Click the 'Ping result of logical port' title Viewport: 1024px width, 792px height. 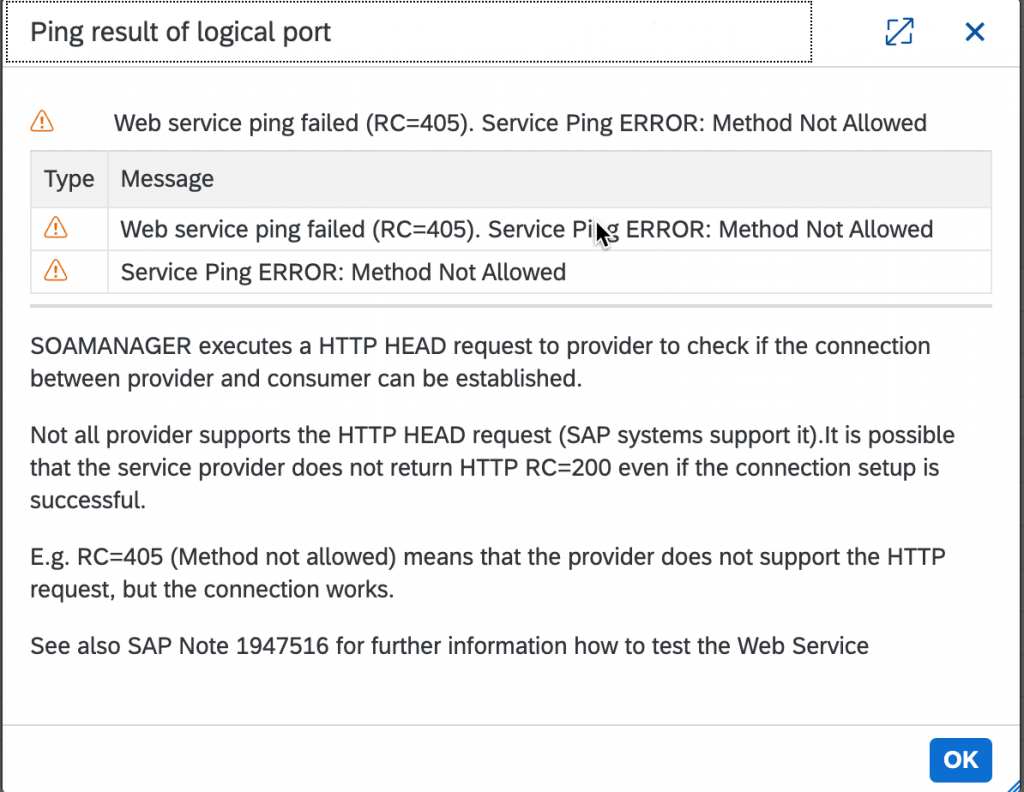(x=180, y=32)
